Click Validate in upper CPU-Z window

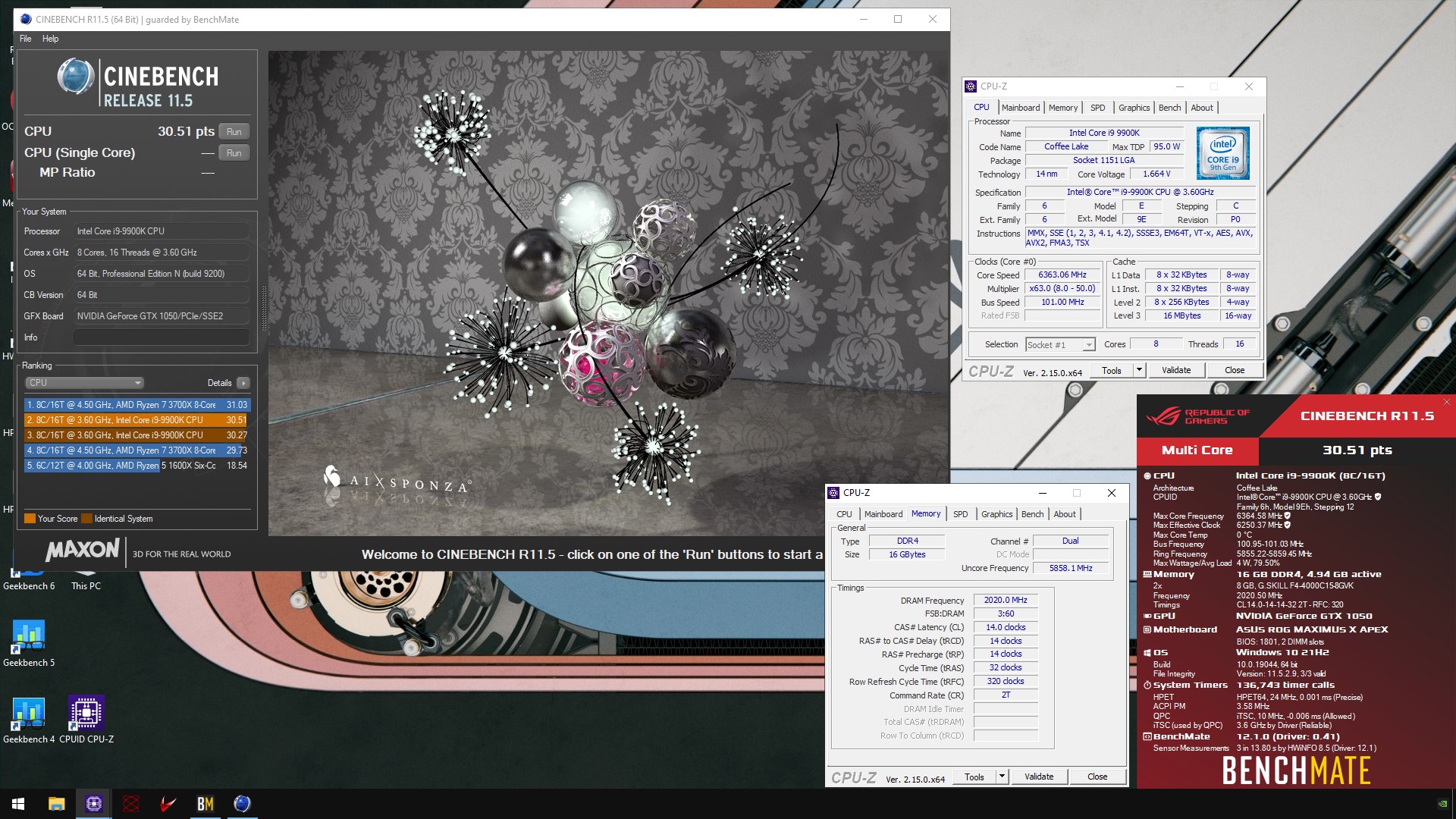coord(1176,370)
